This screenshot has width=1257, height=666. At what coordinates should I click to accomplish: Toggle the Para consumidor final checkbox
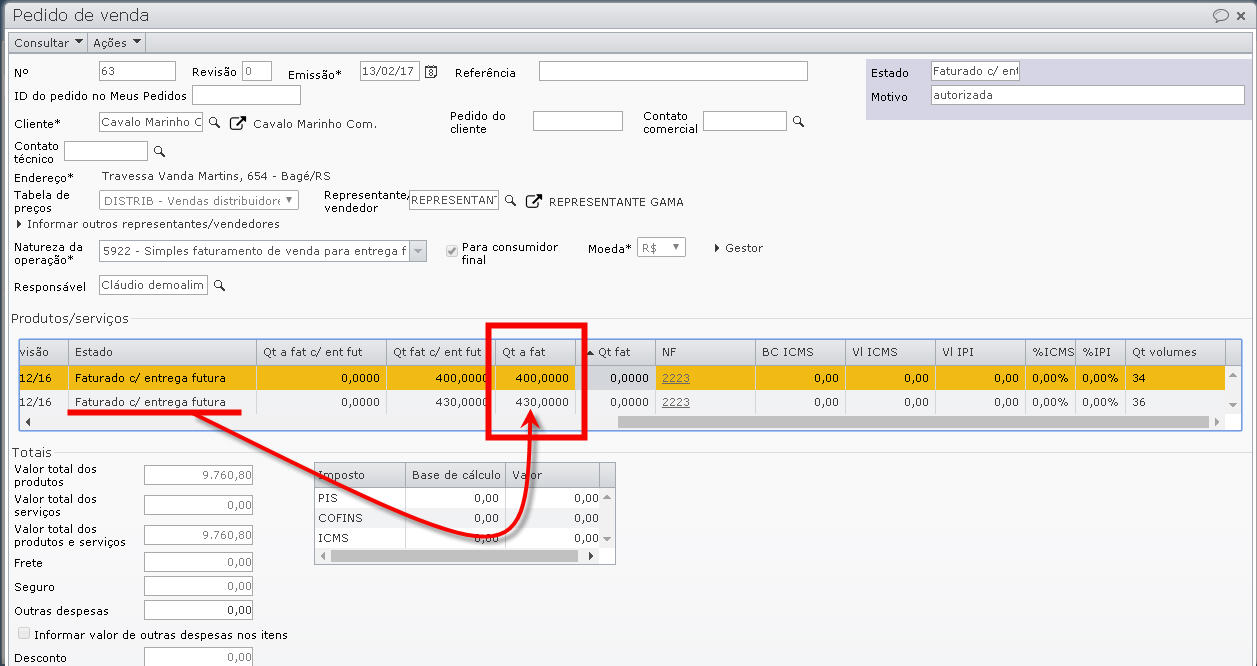click(451, 250)
